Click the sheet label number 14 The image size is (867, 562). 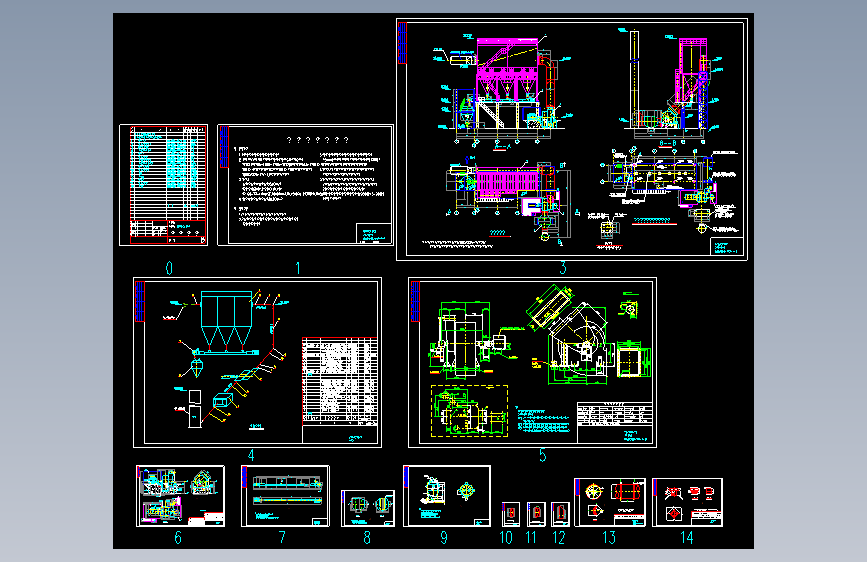pos(687,538)
